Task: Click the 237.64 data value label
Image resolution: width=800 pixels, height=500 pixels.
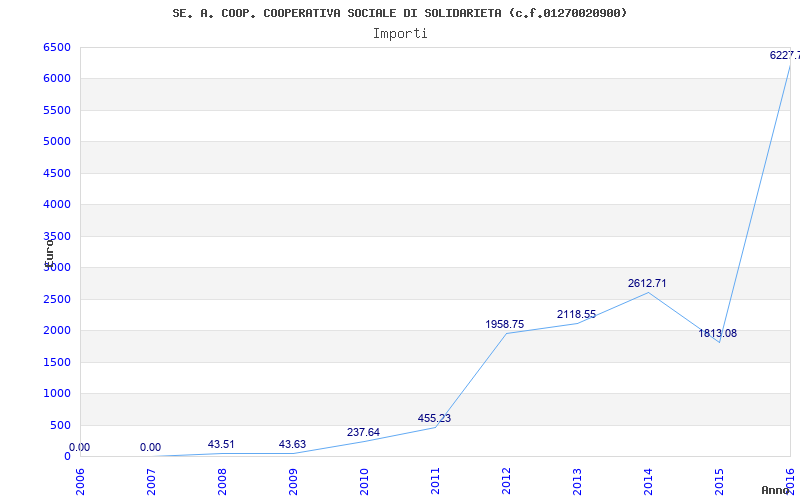Action: click(x=363, y=432)
